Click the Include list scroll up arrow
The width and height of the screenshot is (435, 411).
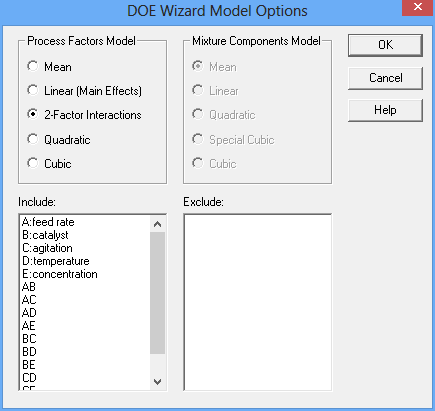pyautogui.click(x=157, y=224)
